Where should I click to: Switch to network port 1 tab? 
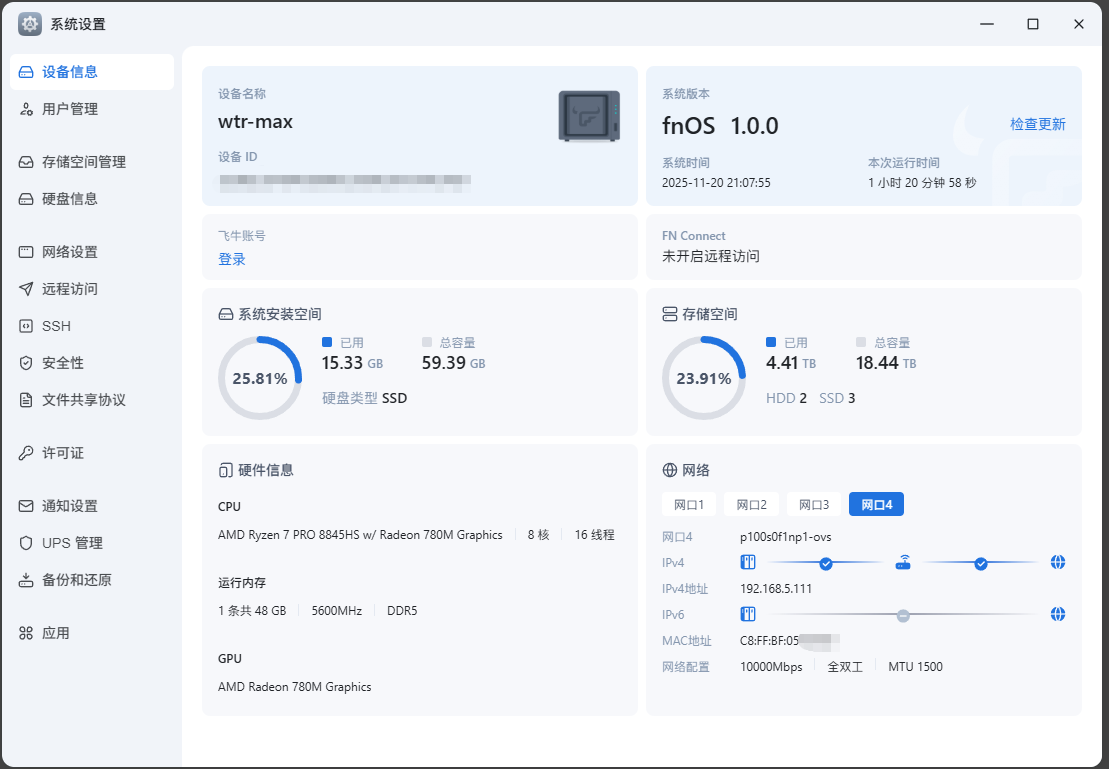pos(689,505)
